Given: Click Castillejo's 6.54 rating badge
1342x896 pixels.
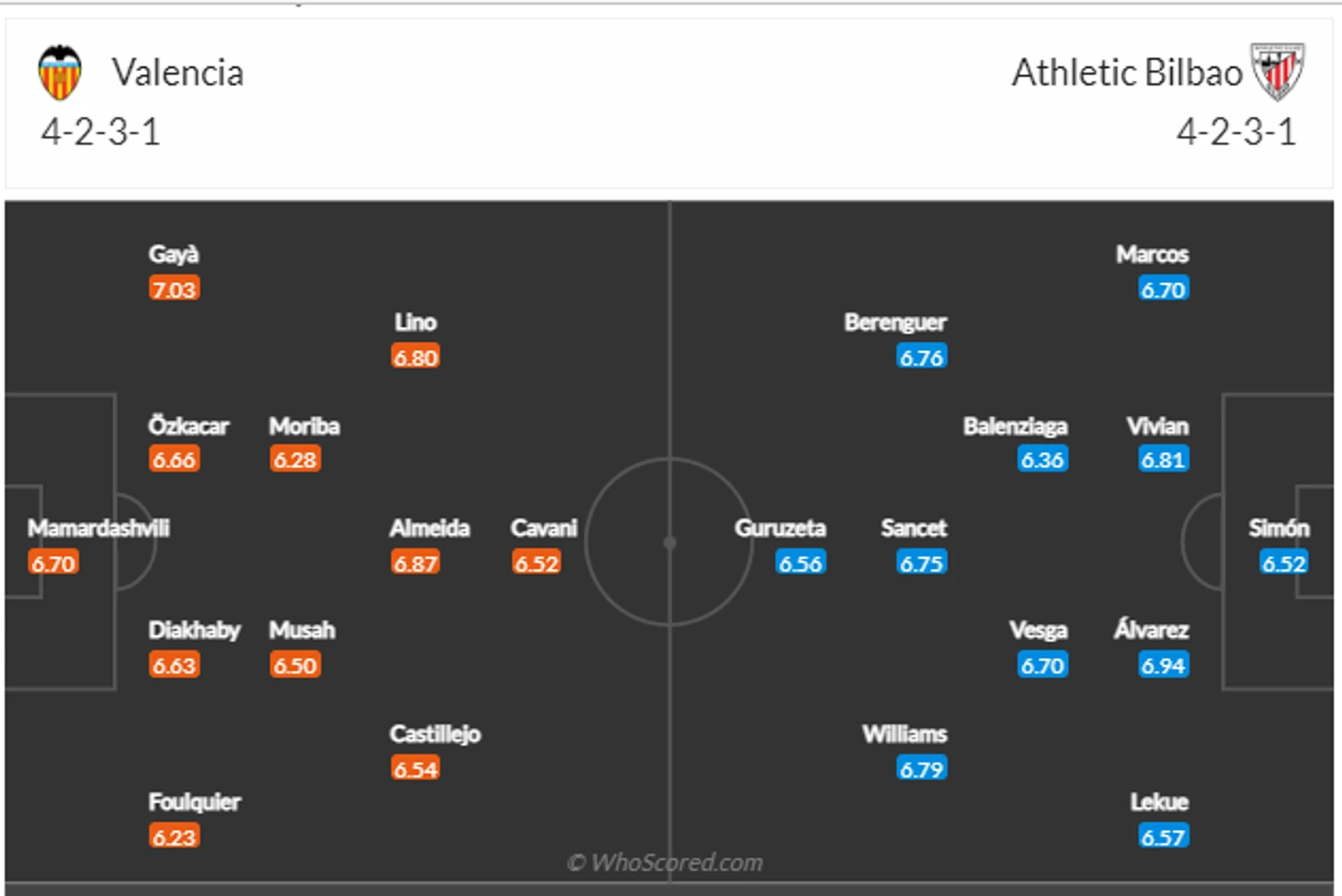Looking at the screenshot, I should pos(415,769).
